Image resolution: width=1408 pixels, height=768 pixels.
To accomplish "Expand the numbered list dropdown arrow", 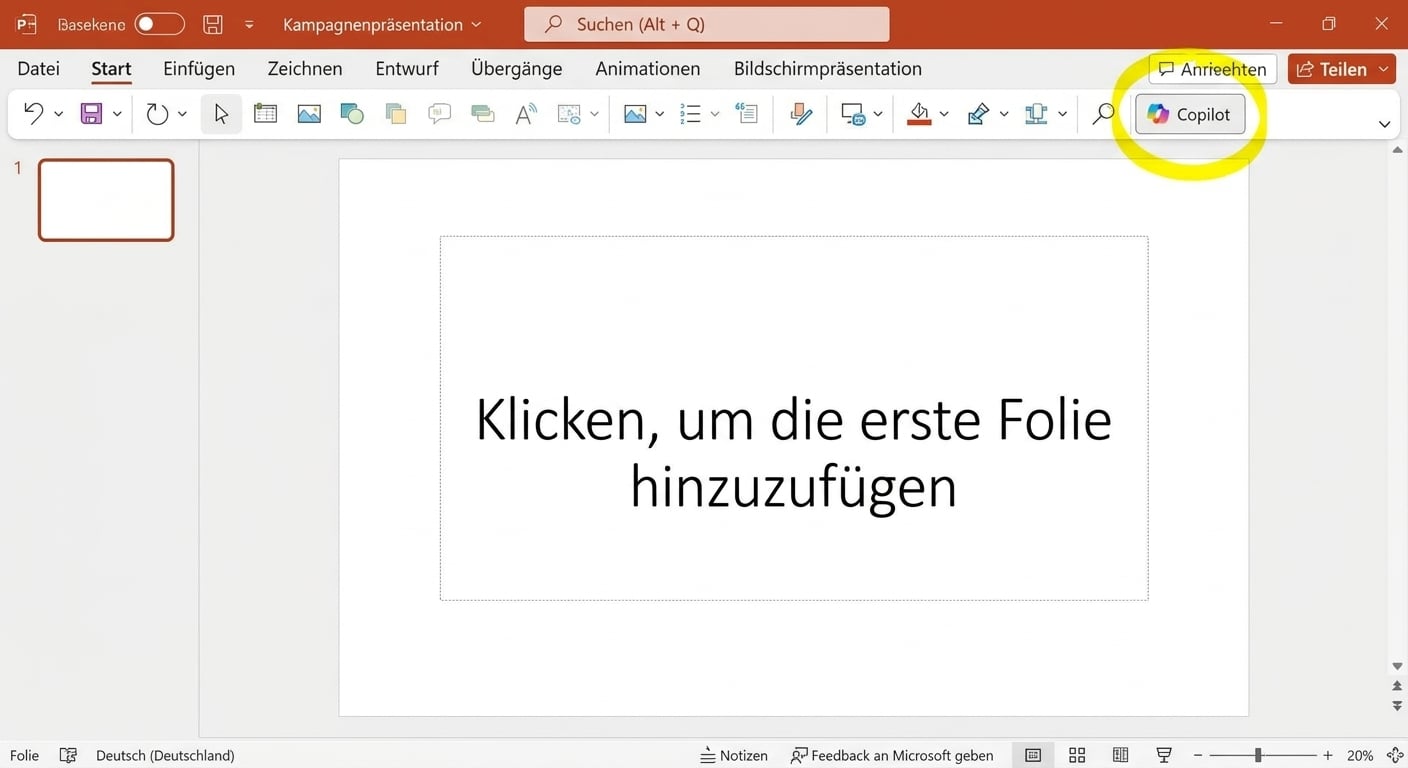I will pyautogui.click(x=714, y=115).
